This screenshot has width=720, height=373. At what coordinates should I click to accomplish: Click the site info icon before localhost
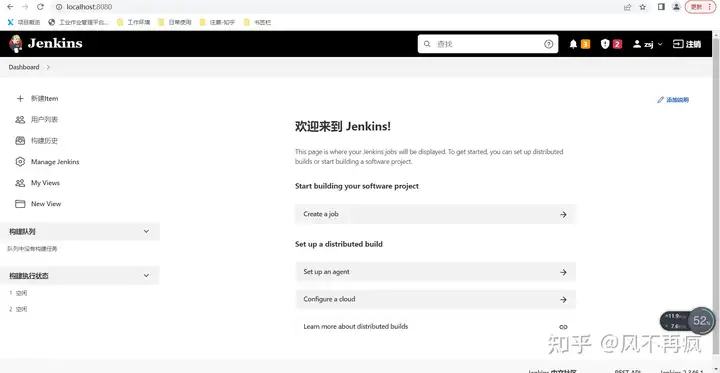59,7
